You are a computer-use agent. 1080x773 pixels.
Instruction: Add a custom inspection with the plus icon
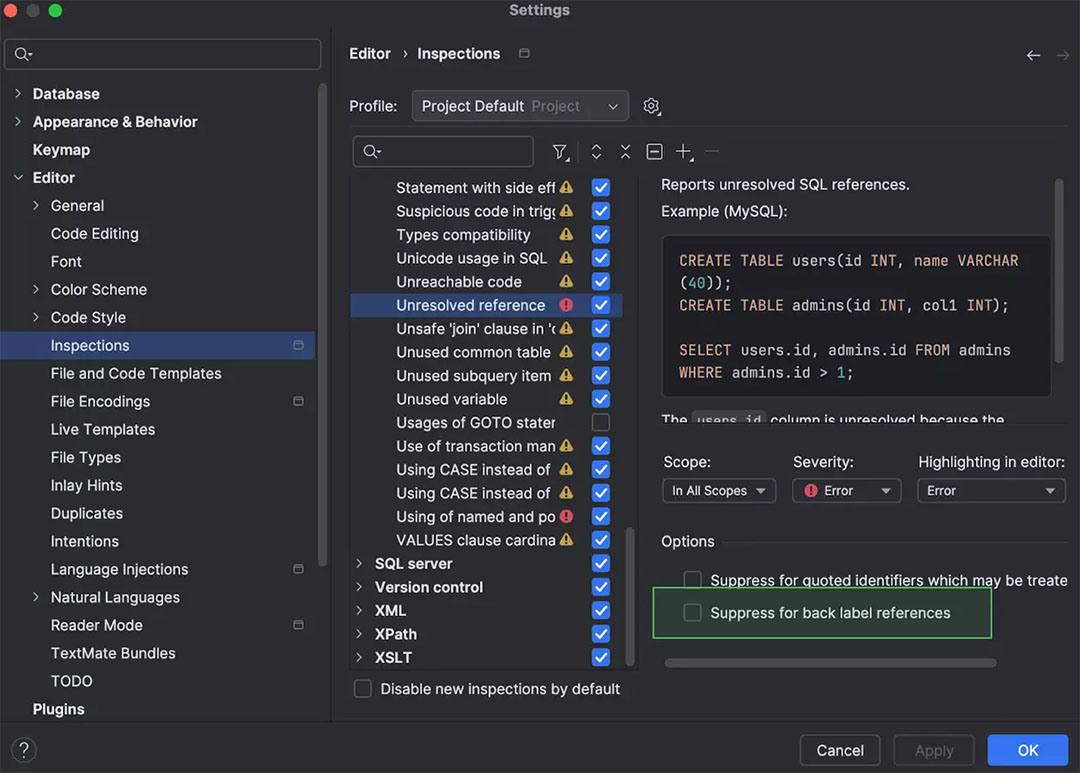(x=684, y=152)
